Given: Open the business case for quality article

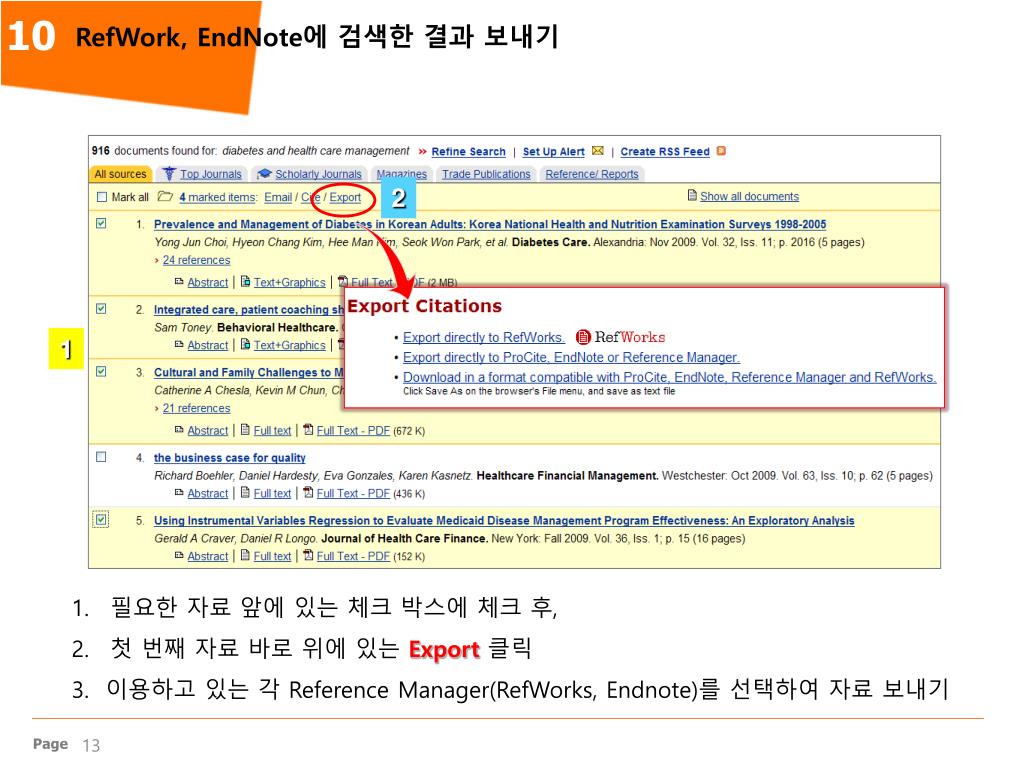Looking at the screenshot, I should pyautogui.click(x=229, y=458).
